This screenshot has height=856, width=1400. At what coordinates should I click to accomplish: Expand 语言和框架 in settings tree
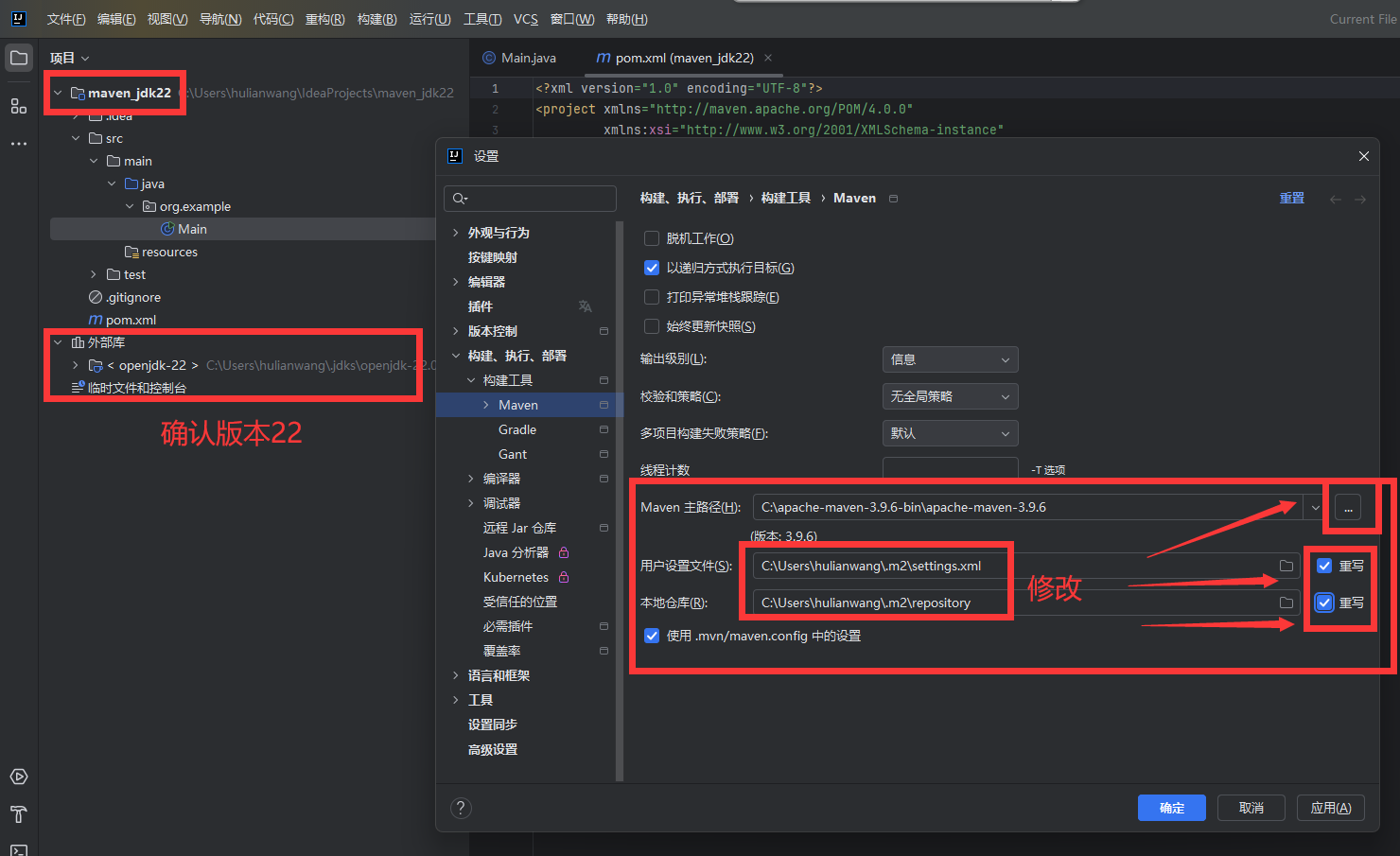tap(456, 675)
